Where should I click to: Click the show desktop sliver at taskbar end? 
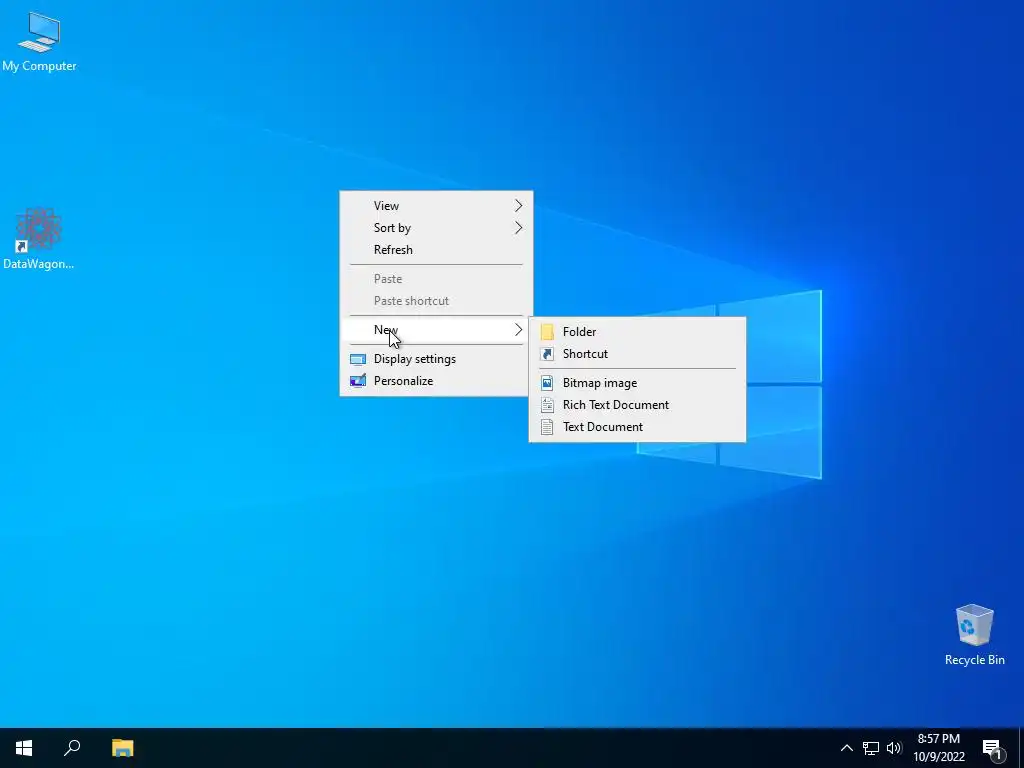point(1021,748)
